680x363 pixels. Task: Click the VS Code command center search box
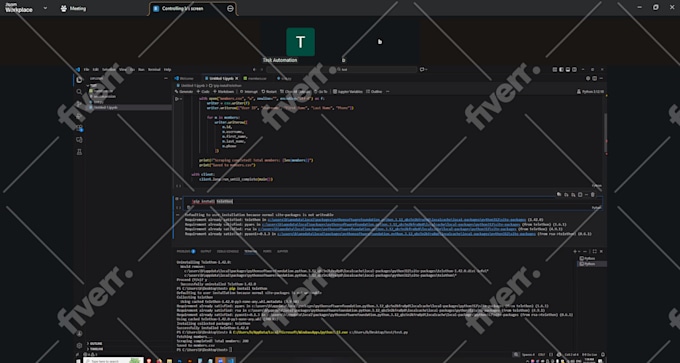342,69
